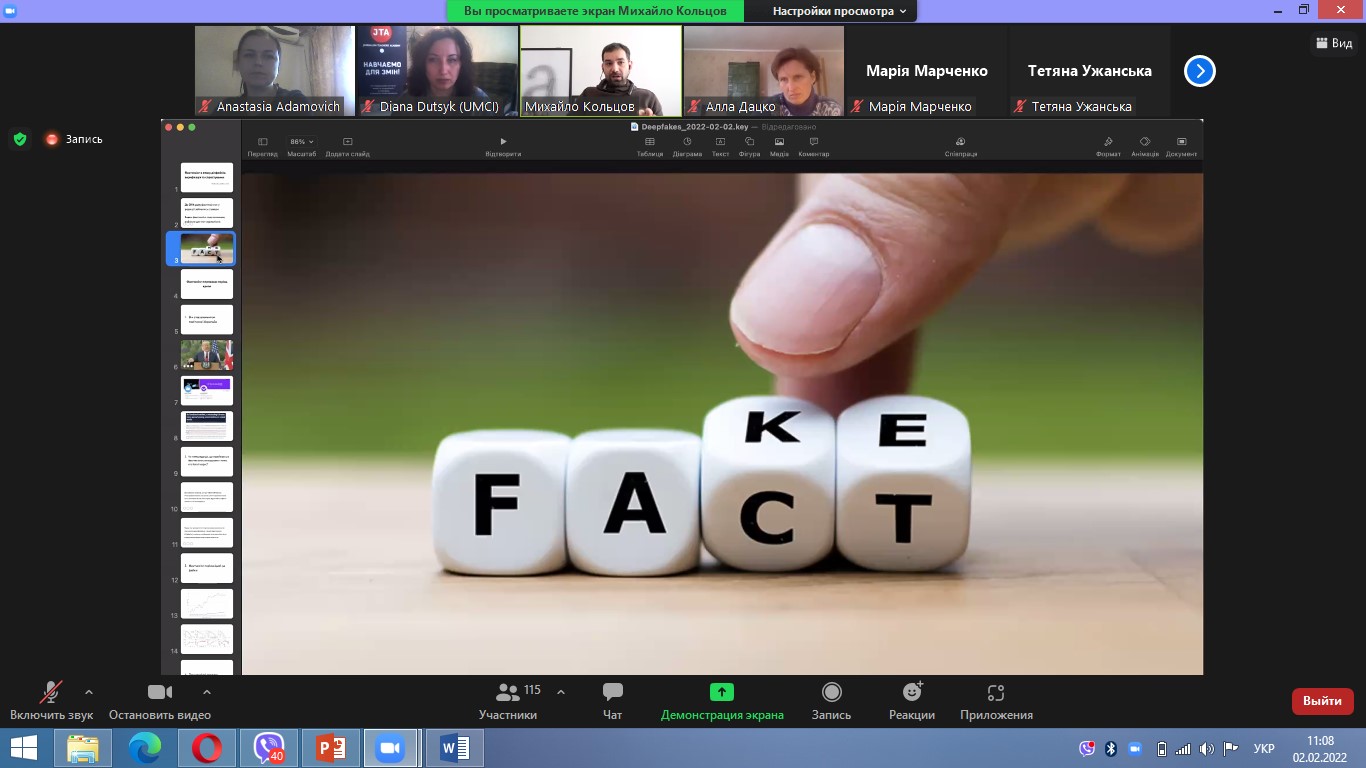Select Anastasia Adamovich's video tile
The width and height of the screenshot is (1366, 768).
coord(274,70)
